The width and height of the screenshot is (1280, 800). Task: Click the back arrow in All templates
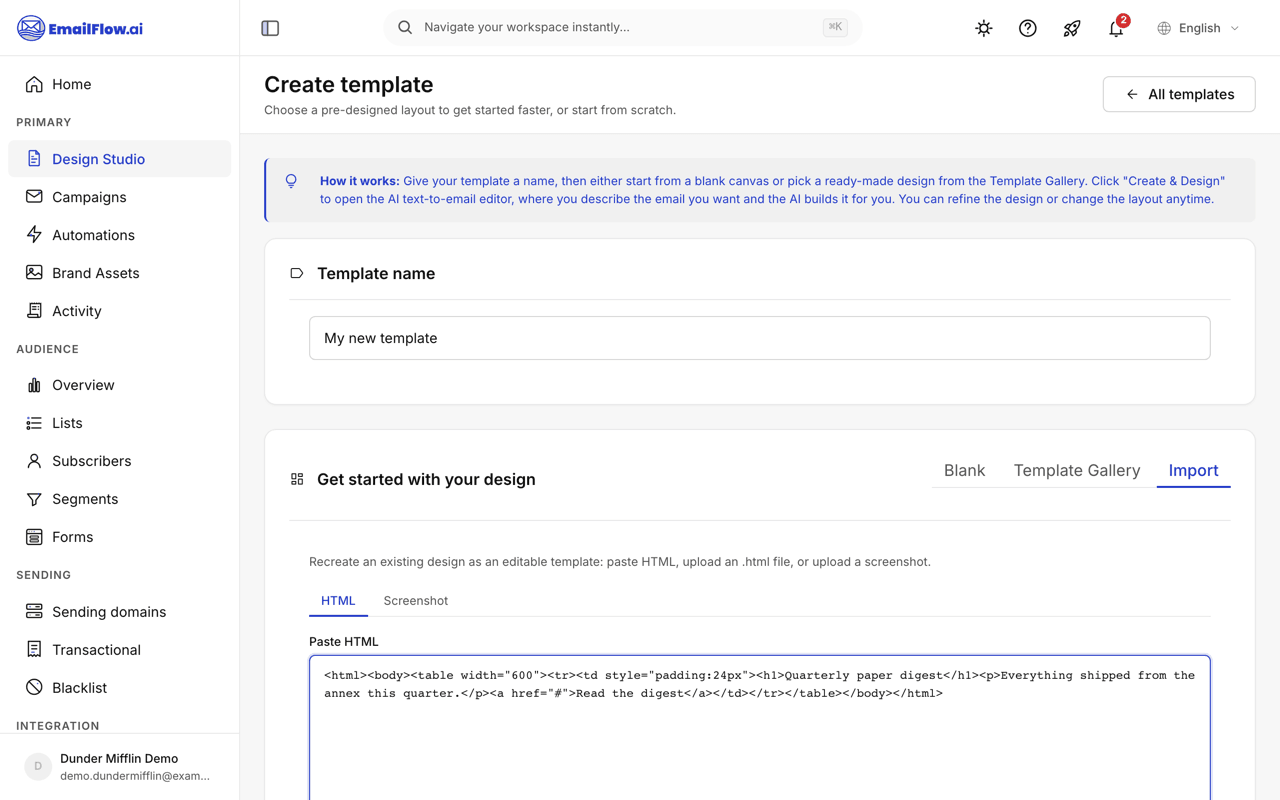point(1132,94)
